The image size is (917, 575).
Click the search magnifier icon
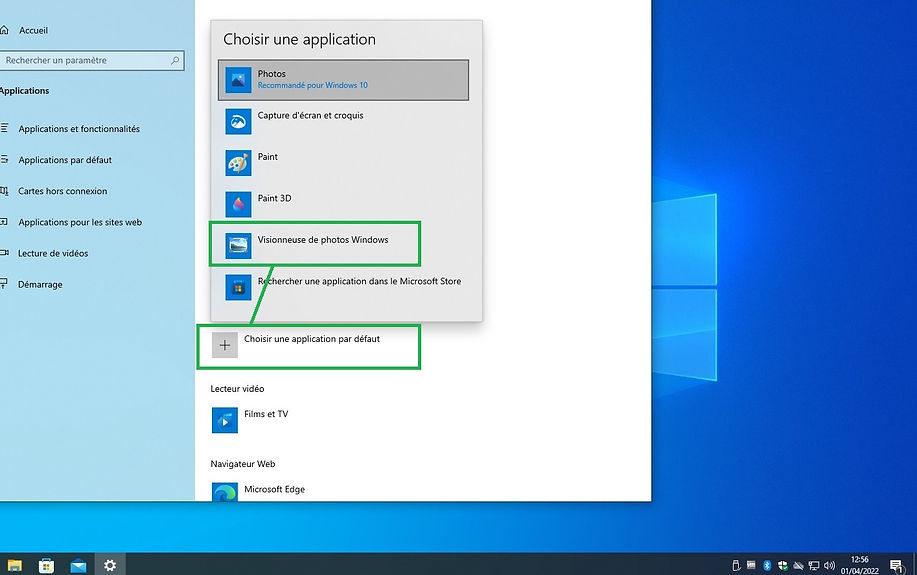175,60
